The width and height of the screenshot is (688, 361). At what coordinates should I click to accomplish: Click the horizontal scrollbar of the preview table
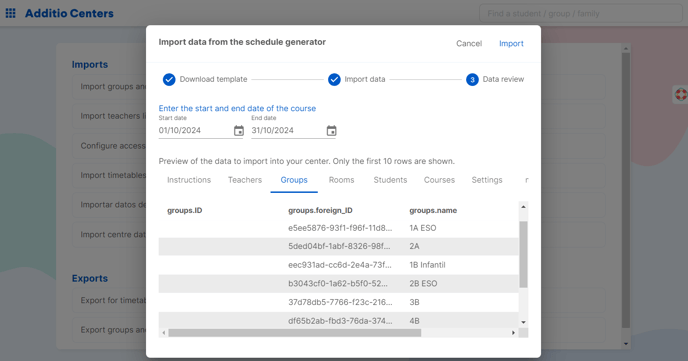pos(294,333)
